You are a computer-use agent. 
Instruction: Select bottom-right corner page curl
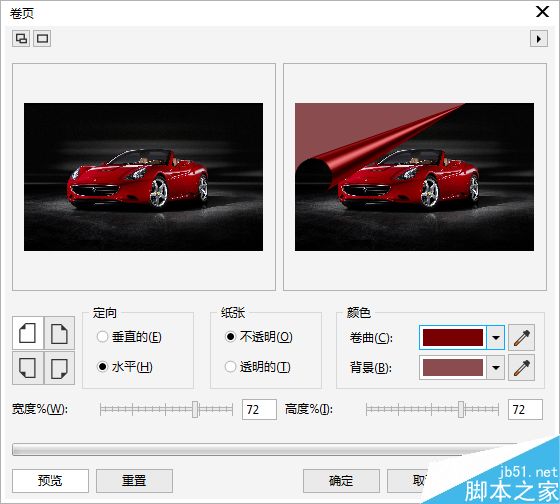[59, 368]
